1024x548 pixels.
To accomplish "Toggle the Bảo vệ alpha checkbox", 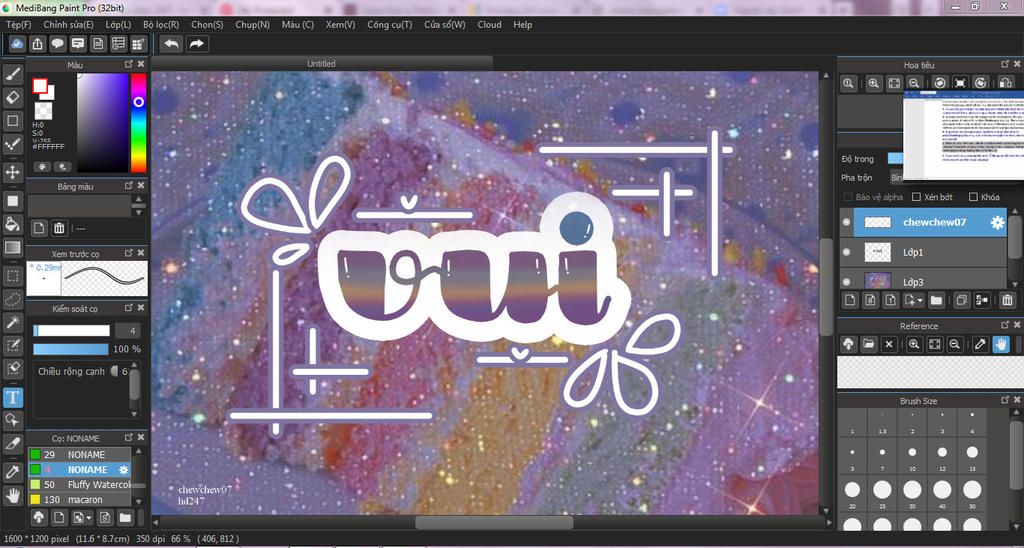I will [x=848, y=197].
